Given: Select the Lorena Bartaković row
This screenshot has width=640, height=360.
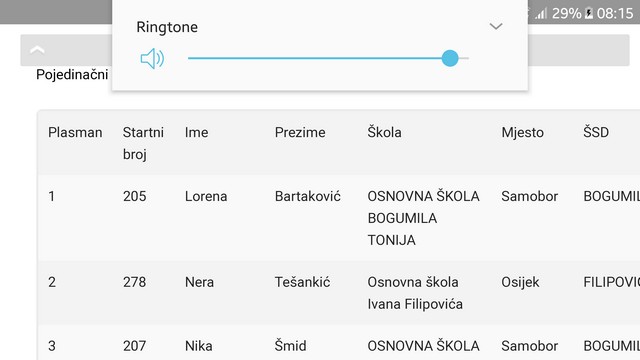Looking at the screenshot, I should tap(339, 218).
